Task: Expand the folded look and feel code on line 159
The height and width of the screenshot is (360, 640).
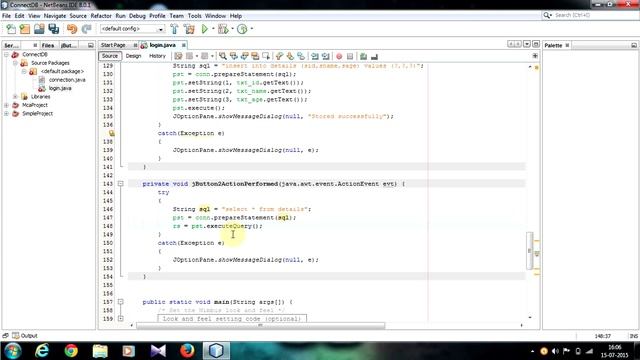Action: (x=120, y=318)
